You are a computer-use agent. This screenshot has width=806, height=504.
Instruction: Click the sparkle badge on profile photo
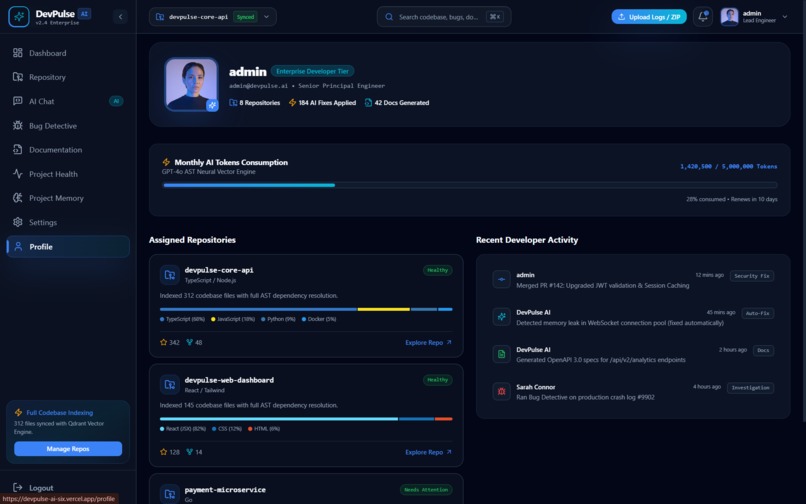[x=212, y=105]
